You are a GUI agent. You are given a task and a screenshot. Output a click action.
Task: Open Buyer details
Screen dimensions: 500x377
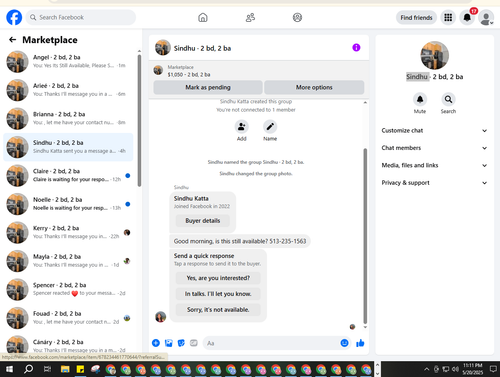(203, 221)
